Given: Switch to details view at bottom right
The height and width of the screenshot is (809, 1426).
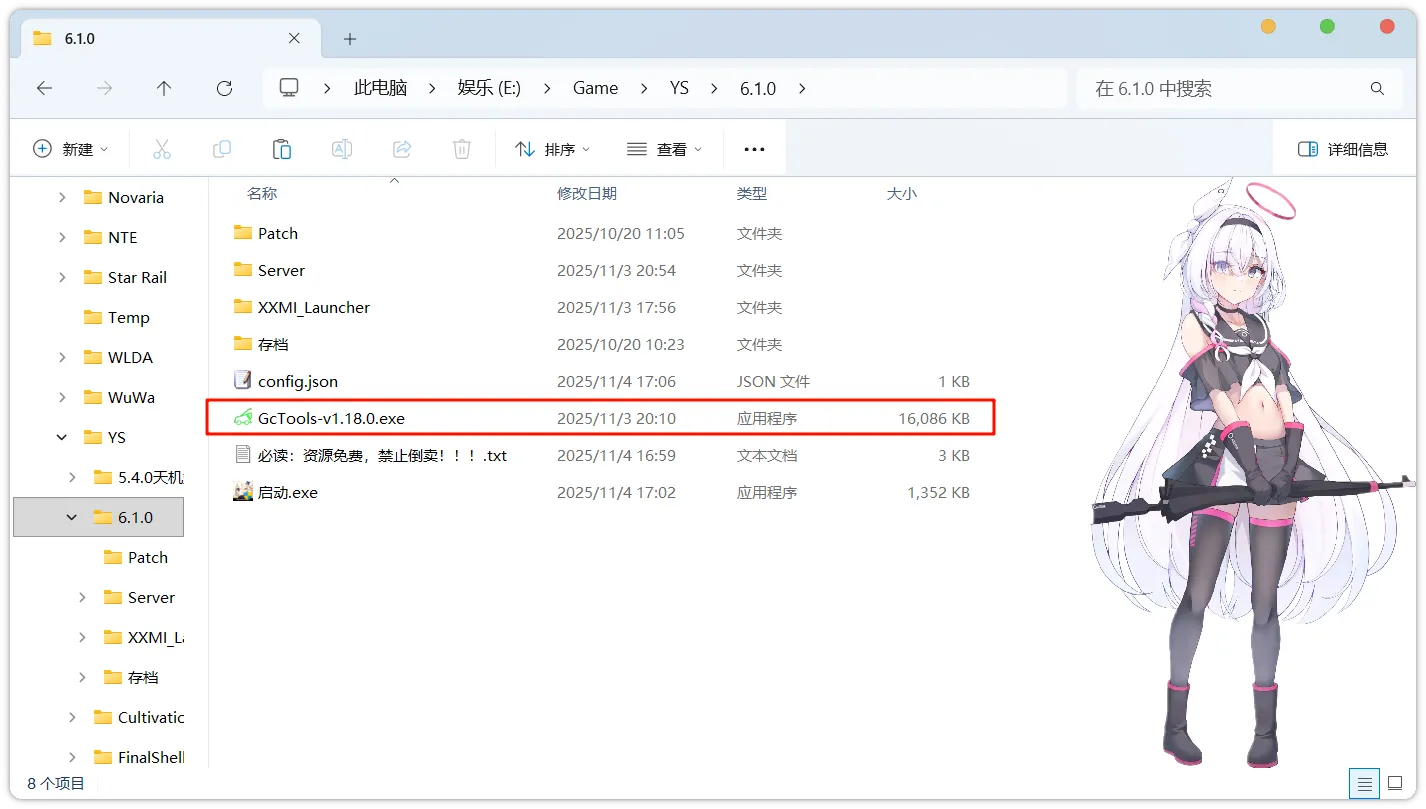Looking at the screenshot, I should pos(1364,783).
